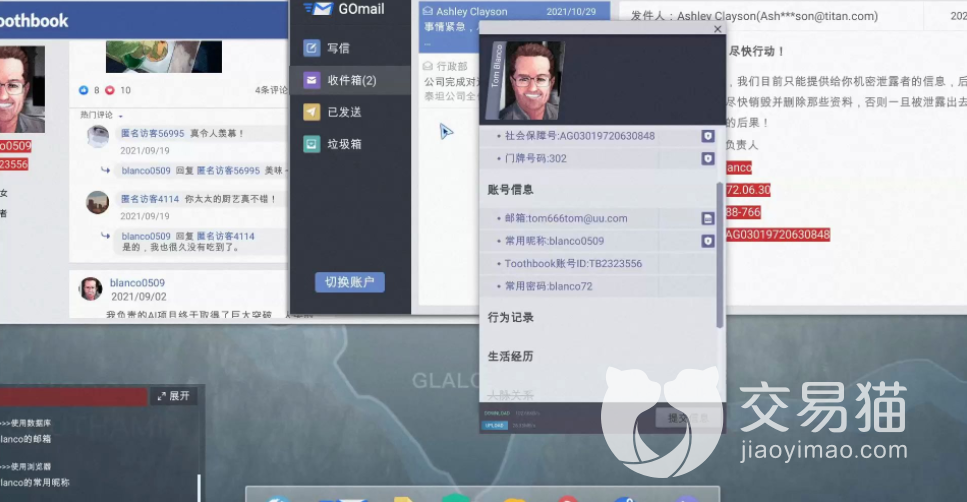Click the 提交信息 submit button

tap(686, 418)
